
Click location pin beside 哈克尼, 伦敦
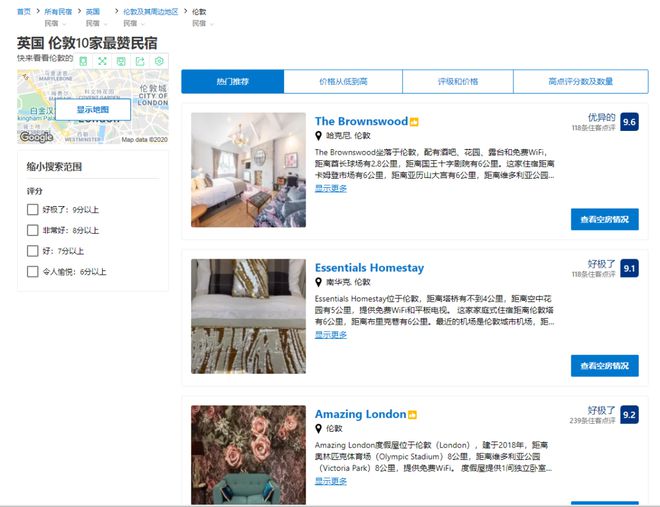319,135
